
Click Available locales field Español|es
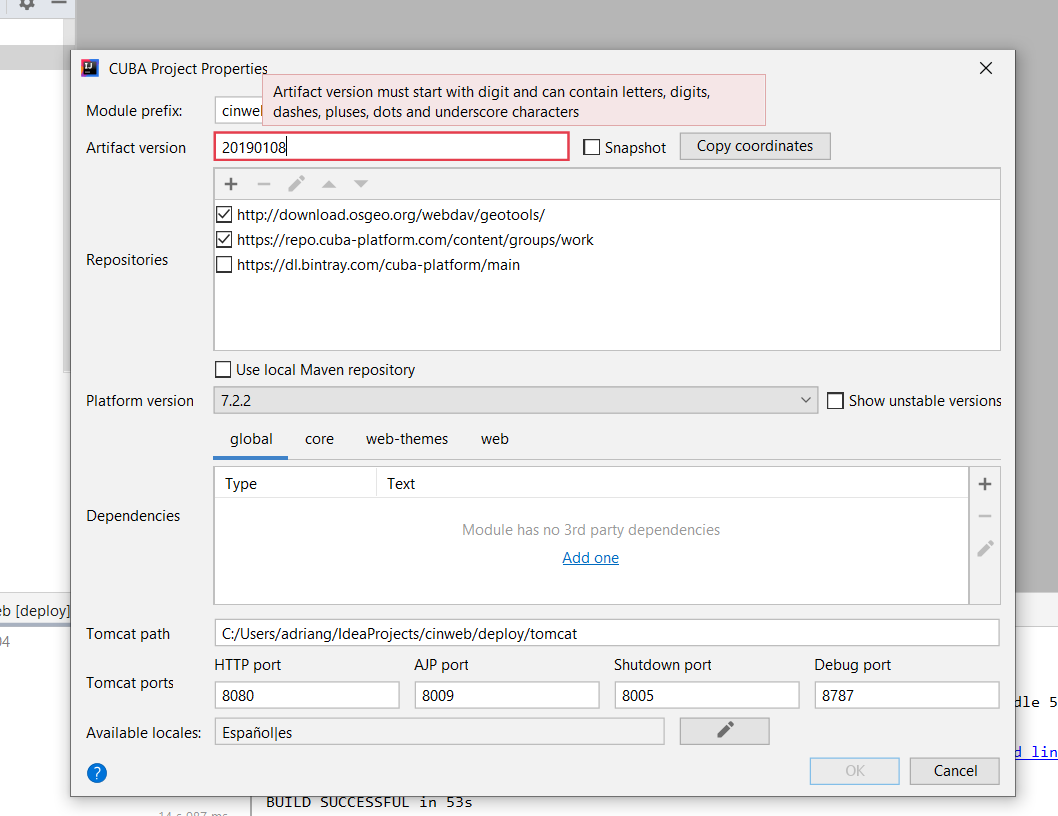(x=439, y=732)
